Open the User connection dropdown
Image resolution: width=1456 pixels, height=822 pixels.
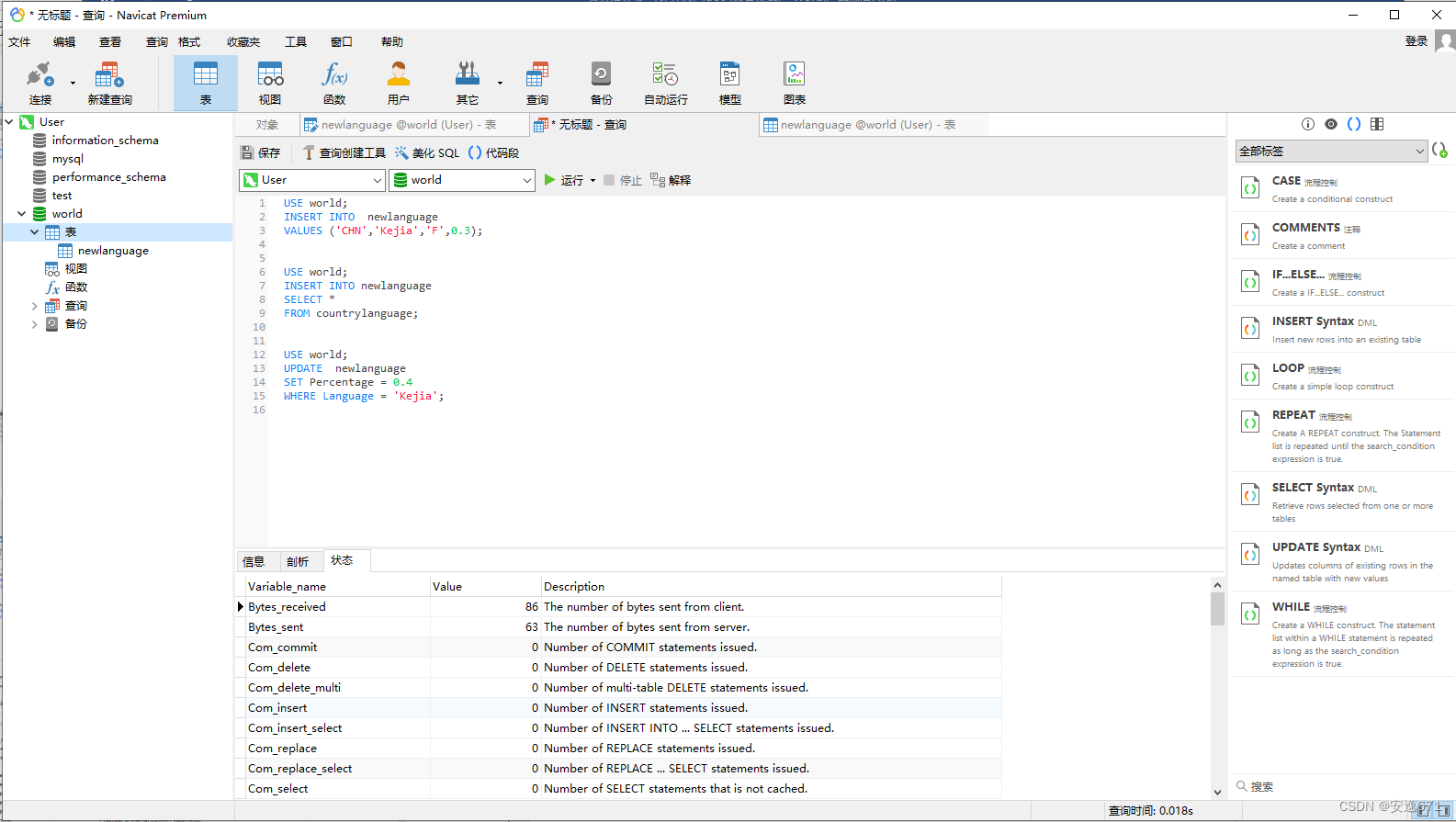(x=311, y=180)
